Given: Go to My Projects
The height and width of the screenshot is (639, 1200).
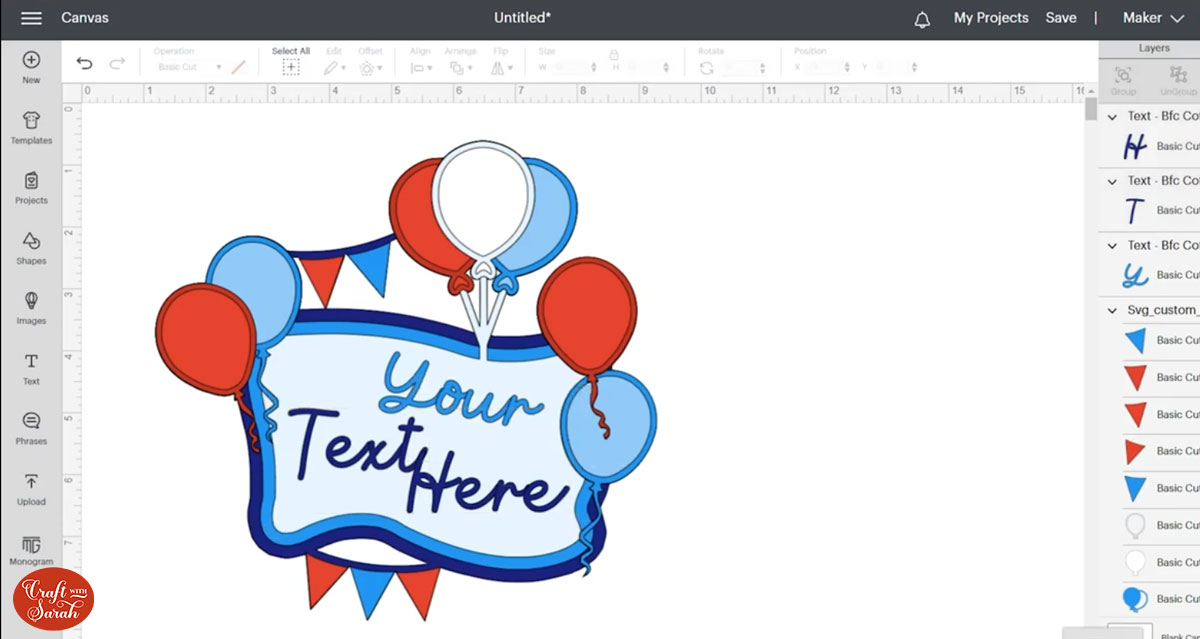Looking at the screenshot, I should tap(990, 18).
